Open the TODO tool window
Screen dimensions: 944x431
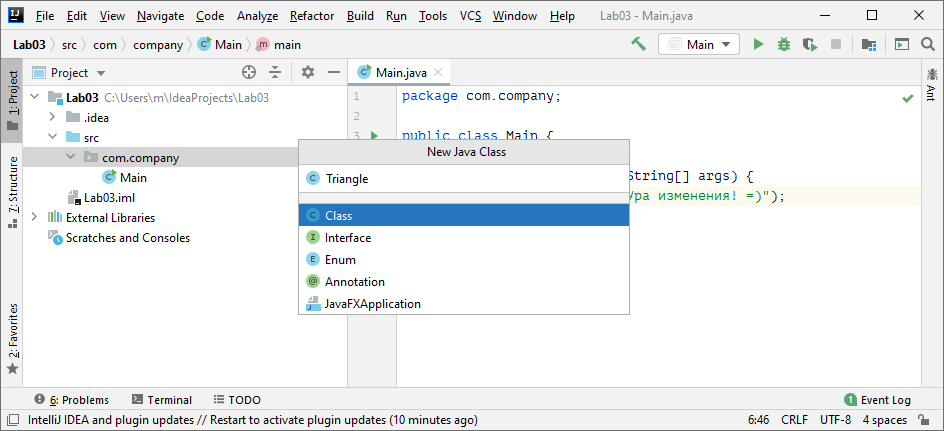pyautogui.click(x=237, y=400)
